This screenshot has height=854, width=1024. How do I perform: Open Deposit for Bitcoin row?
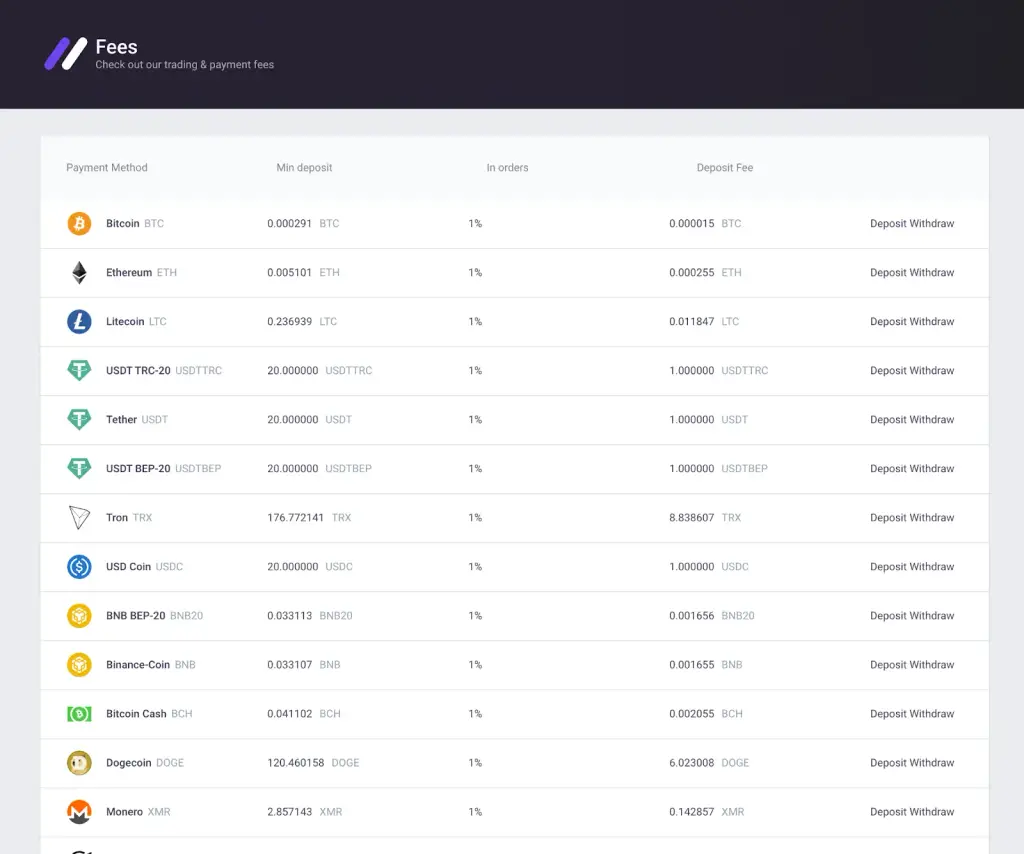click(888, 223)
